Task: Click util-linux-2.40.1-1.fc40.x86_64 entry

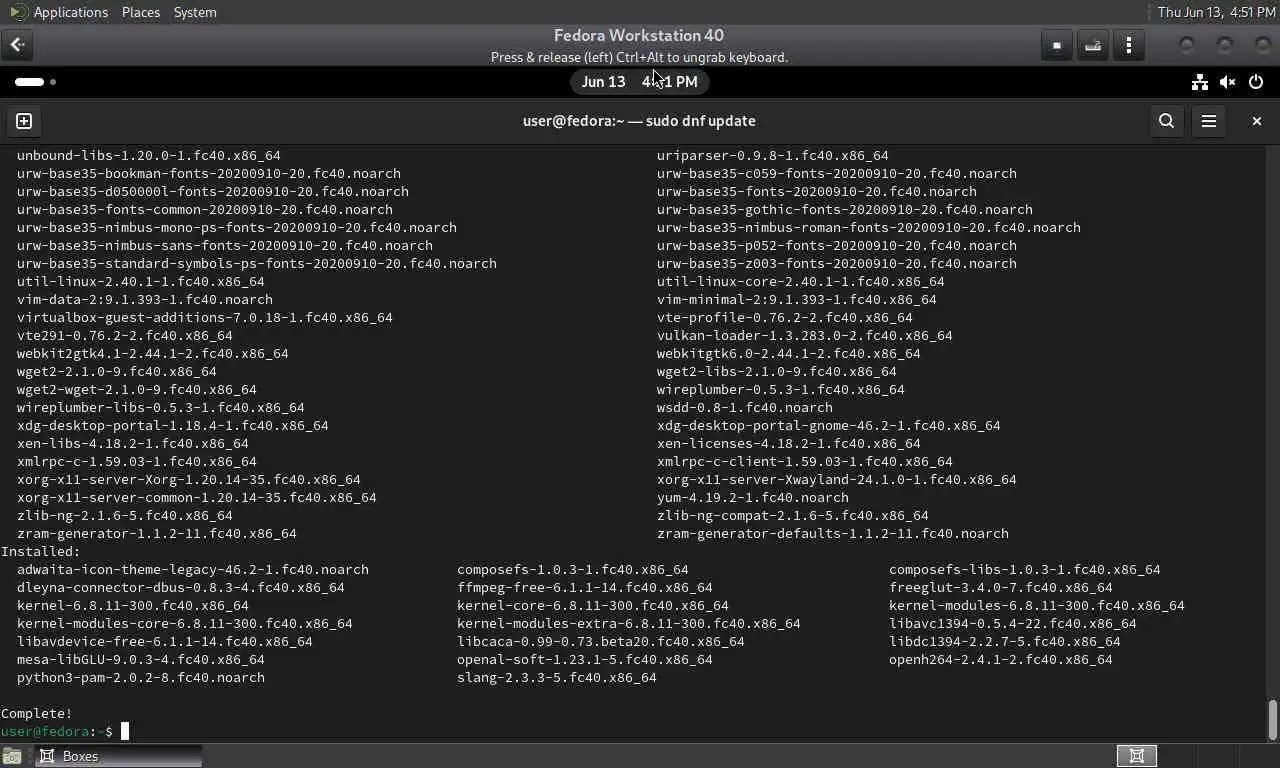Action: coord(141,281)
